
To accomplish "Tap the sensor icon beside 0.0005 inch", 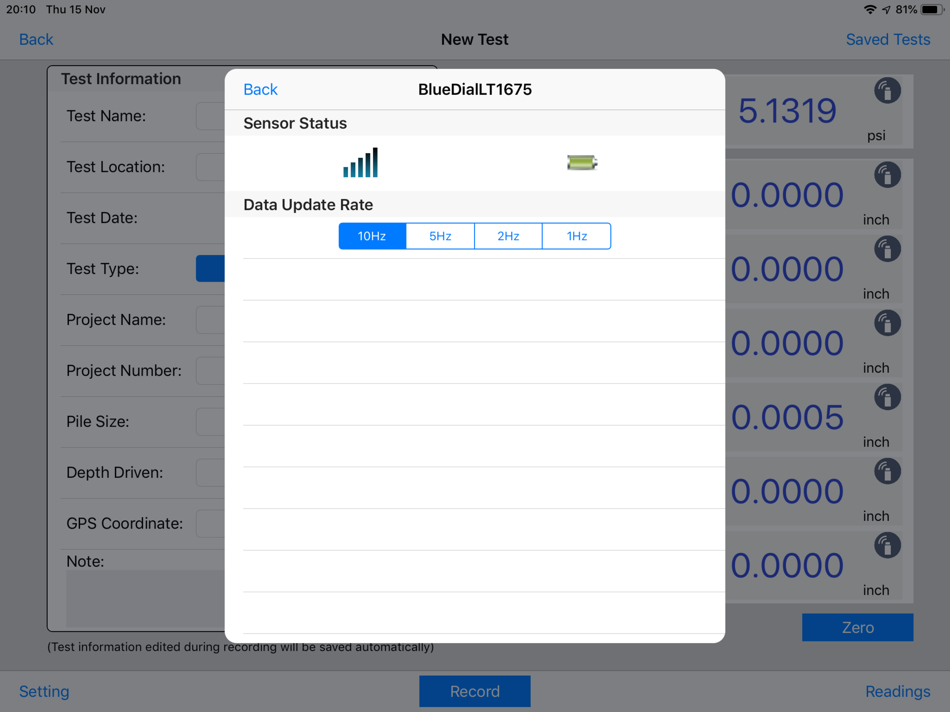I will click(887, 398).
